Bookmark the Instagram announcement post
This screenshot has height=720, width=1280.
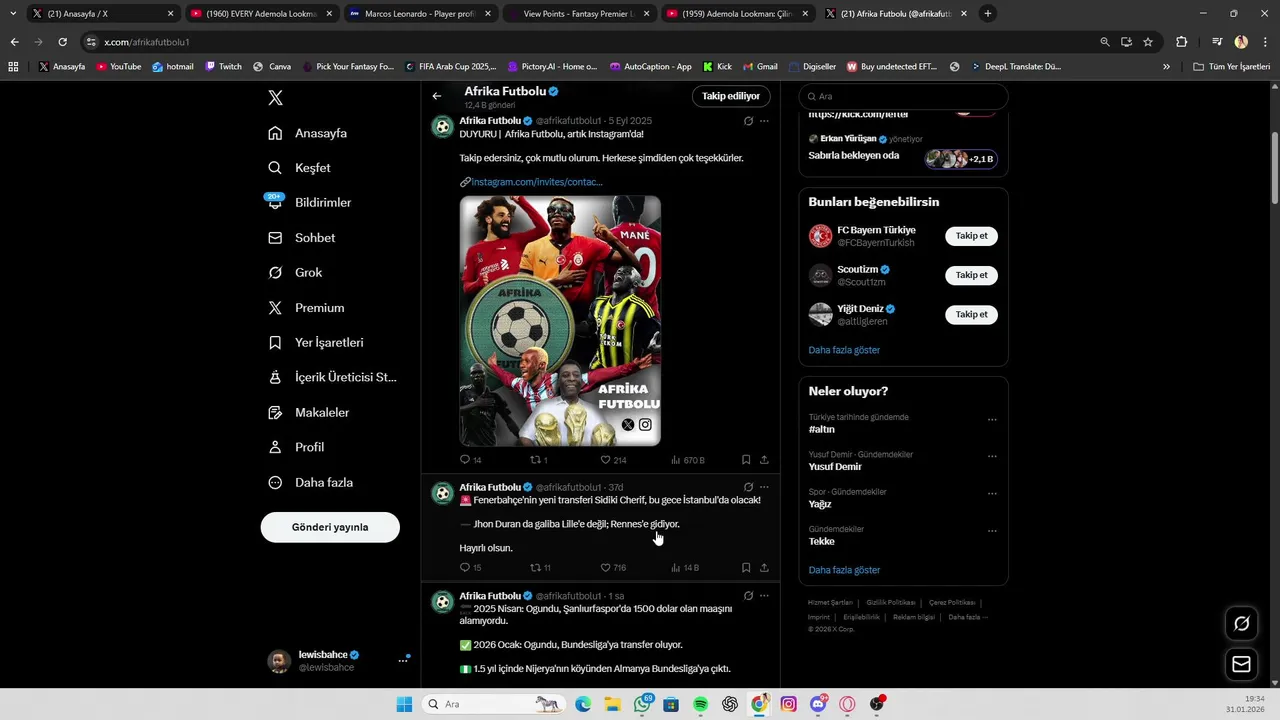point(746,460)
